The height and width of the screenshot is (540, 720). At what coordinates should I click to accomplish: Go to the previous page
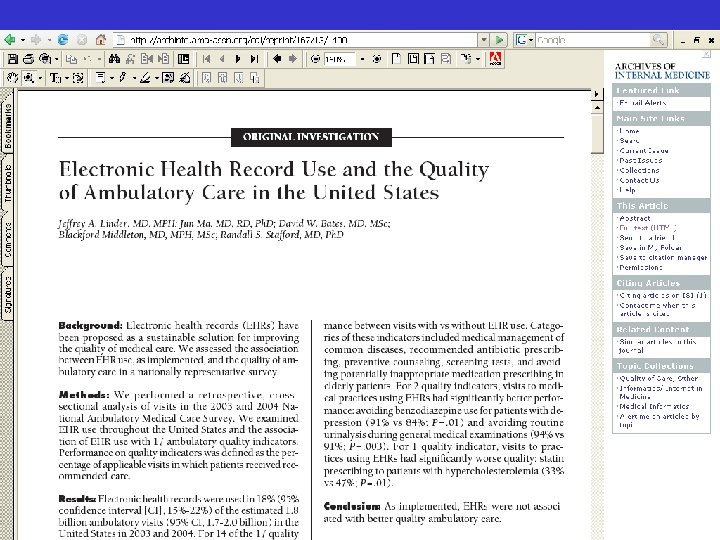(222, 59)
